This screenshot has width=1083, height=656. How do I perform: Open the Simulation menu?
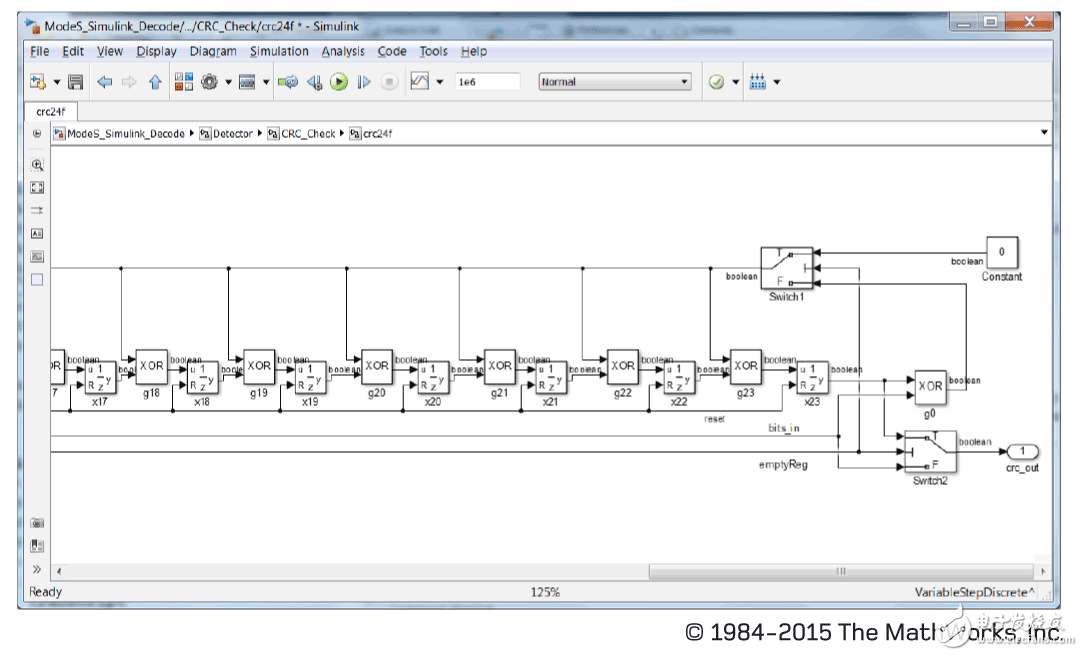[x=279, y=52]
